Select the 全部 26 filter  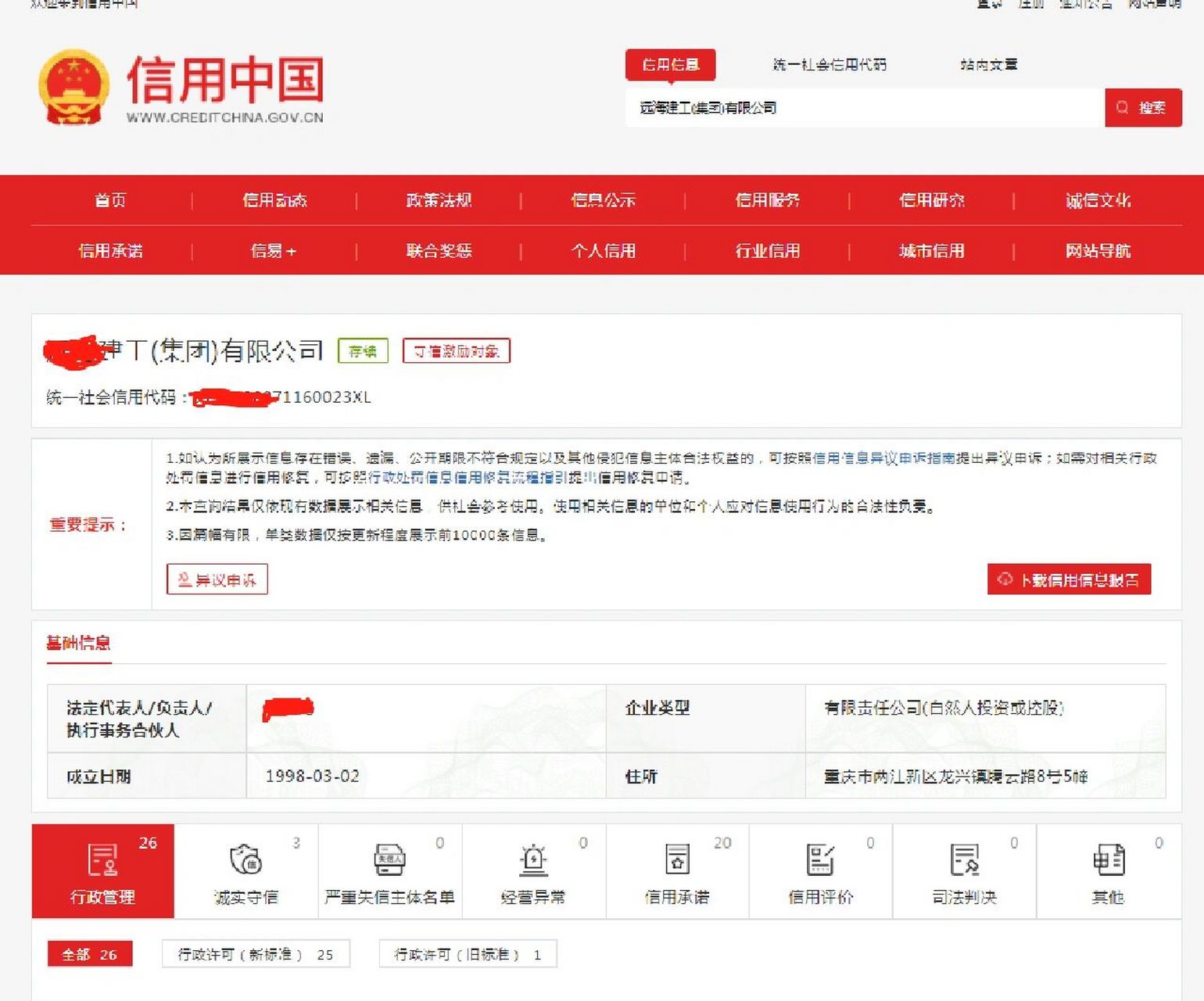(x=89, y=955)
